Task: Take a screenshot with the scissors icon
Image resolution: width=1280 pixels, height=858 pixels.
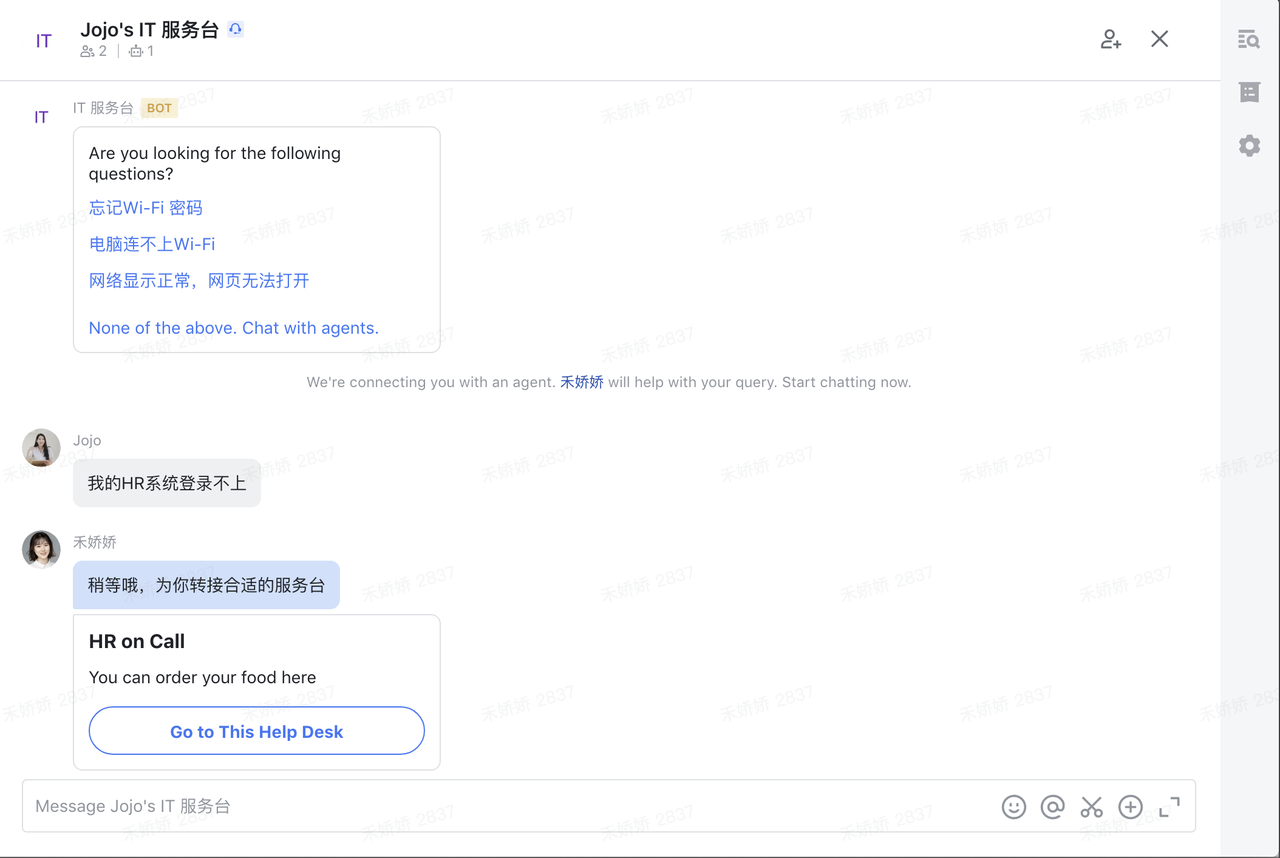Action: point(1091,806)
